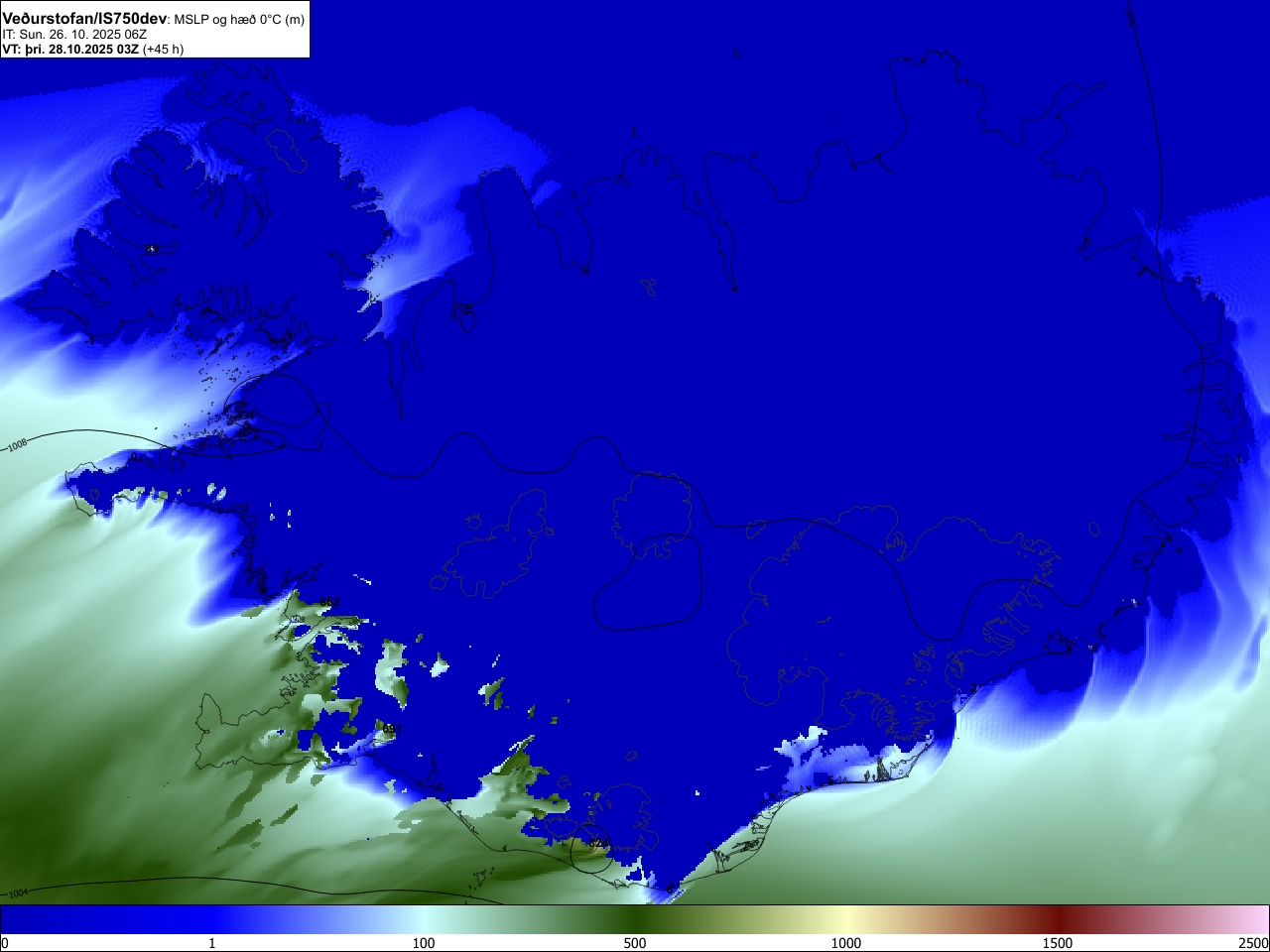Image resolution: width=1270 pixels, height=952 pixels.
Task: Click the 662 height label on the map
Action: pos(329,603)
